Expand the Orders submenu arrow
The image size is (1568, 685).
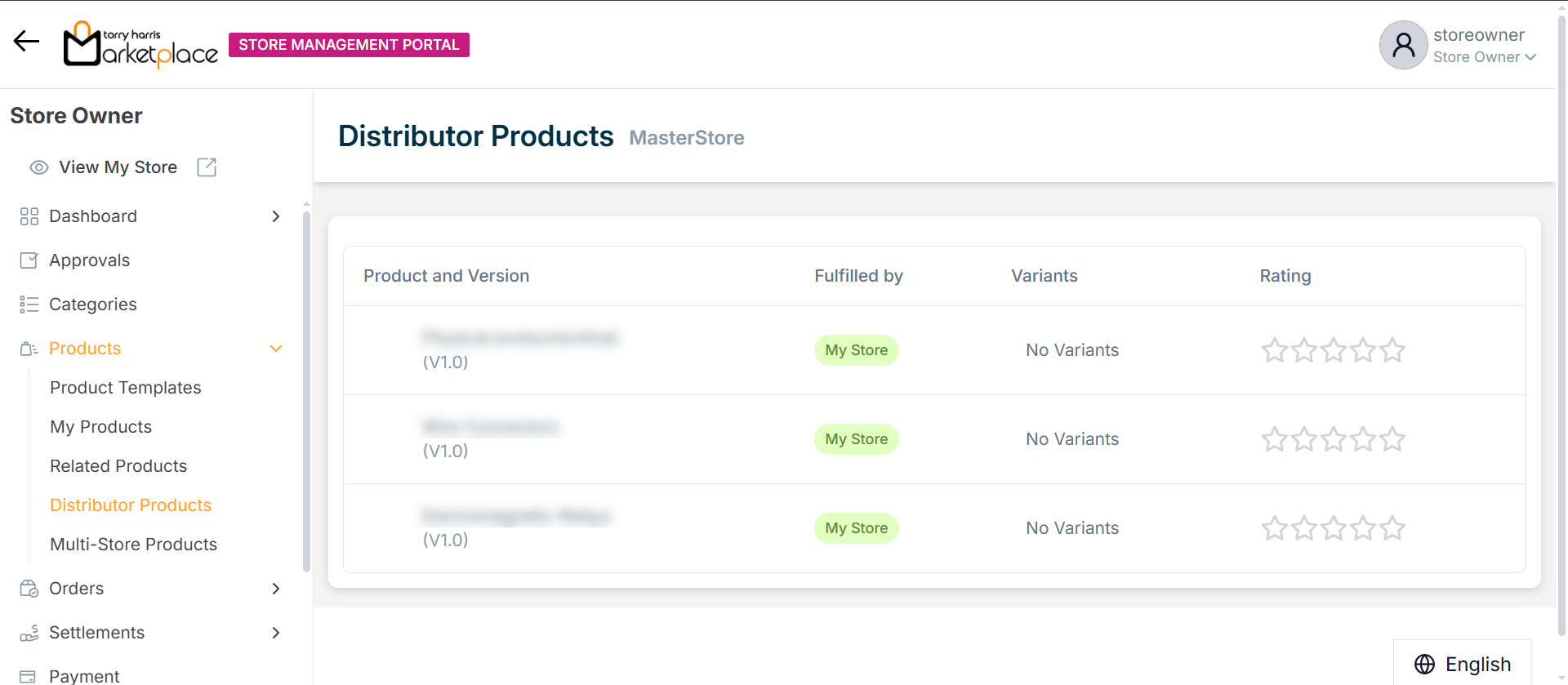pyautogui.click(x=276, y=589)
